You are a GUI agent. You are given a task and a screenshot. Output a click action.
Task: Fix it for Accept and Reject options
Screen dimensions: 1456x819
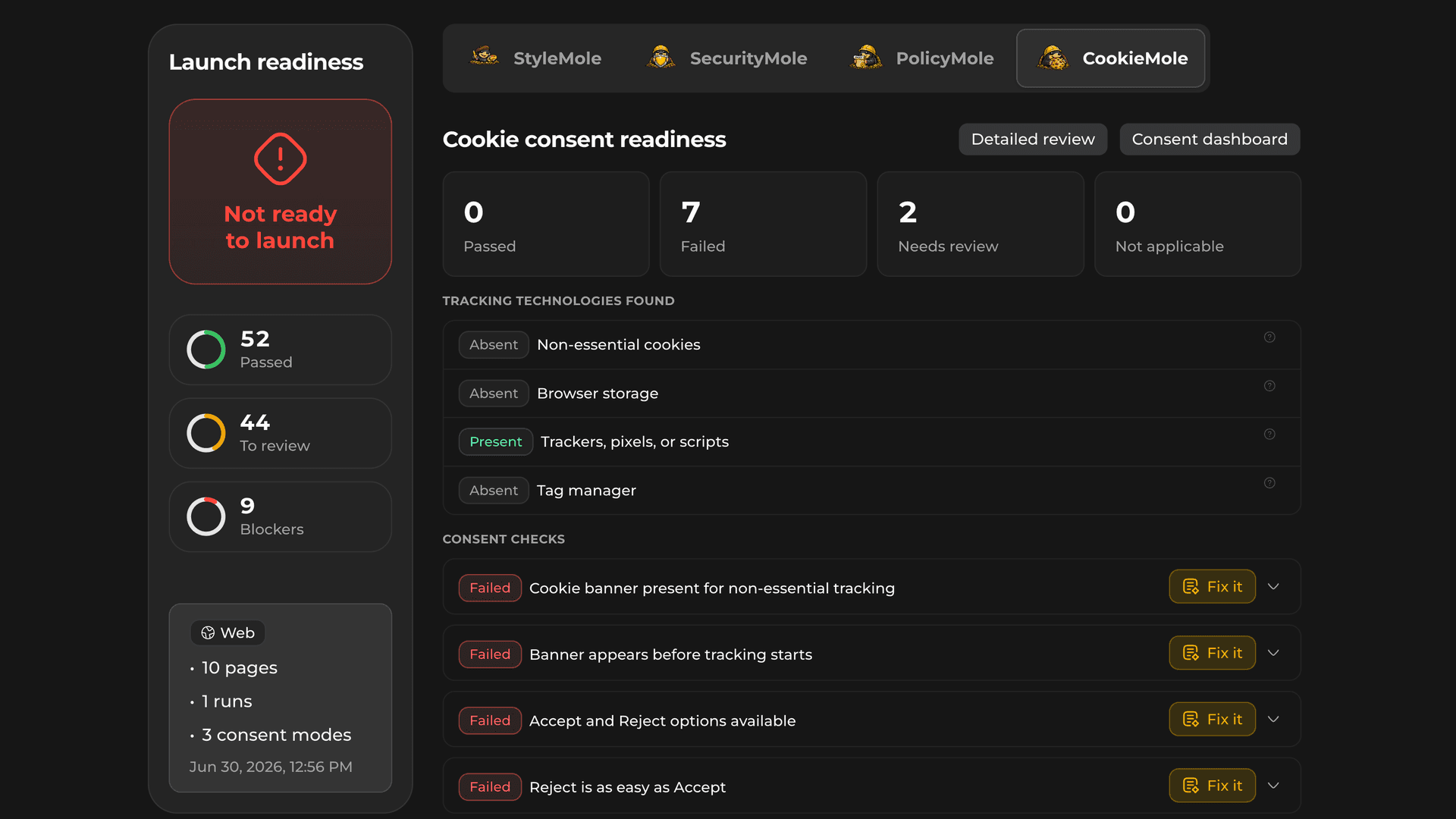1212,719
